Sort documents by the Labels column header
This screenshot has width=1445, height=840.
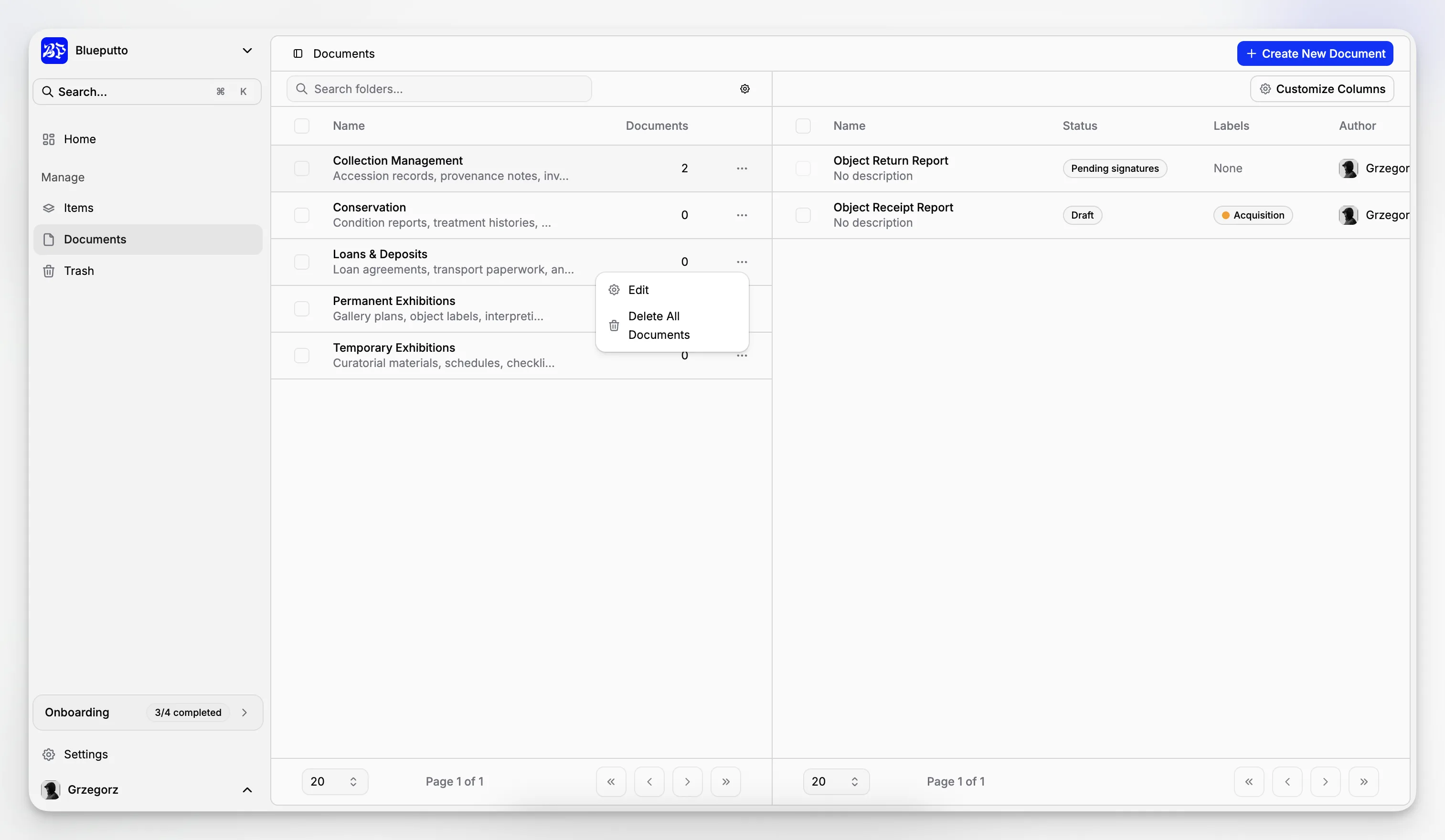pyautogui.click(x=1231, y=126)
